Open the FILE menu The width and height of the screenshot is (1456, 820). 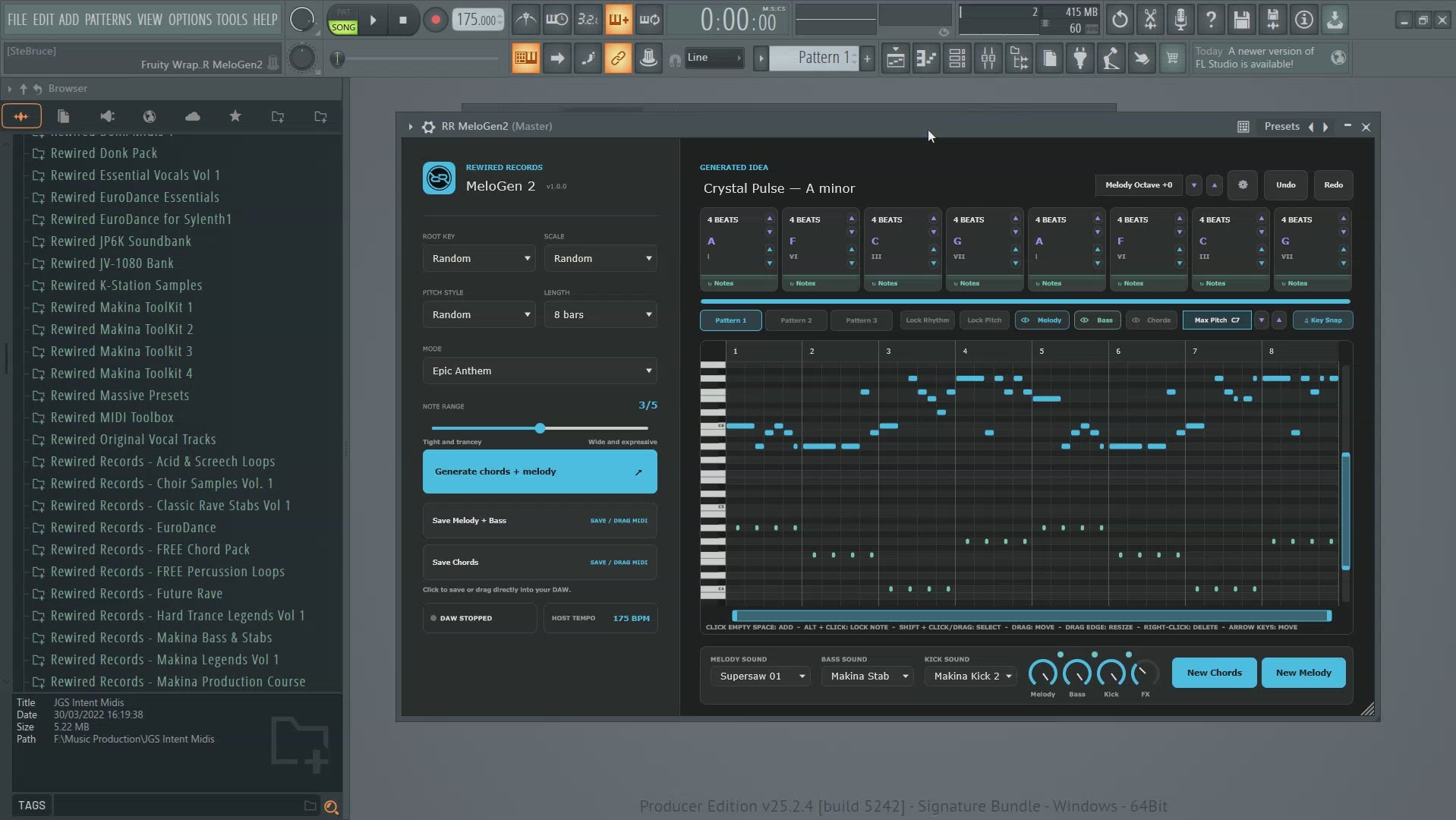pyautogui.click(x=17, y=20)
